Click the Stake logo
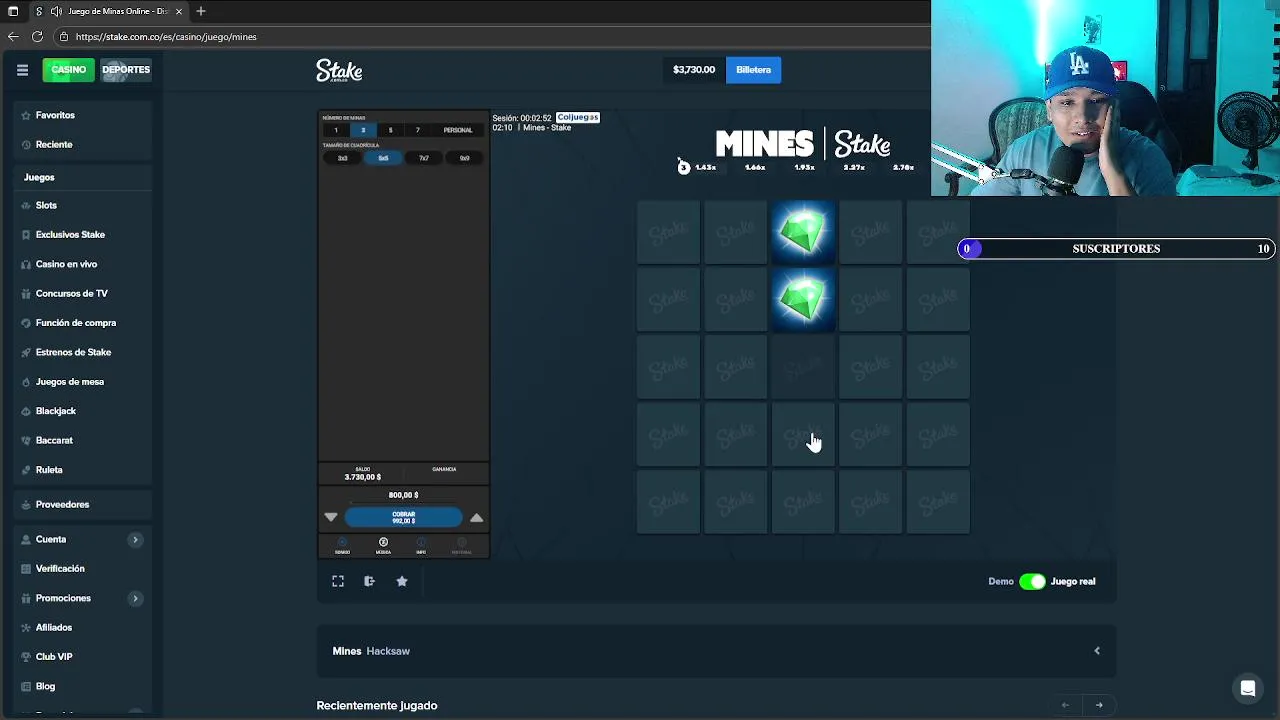This screenshot has height=720, width=1280. 339,70
